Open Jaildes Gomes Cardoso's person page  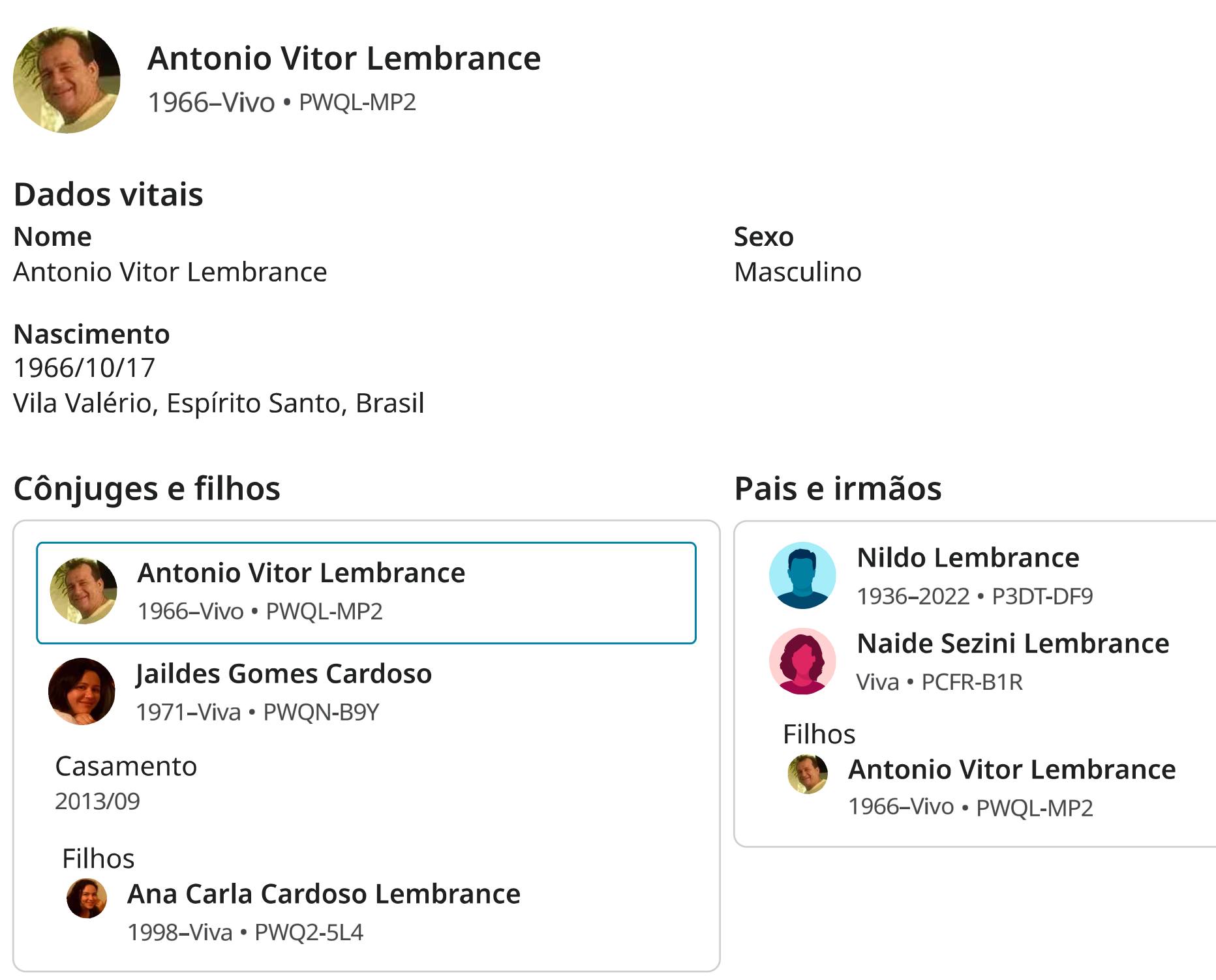(284, 674)
